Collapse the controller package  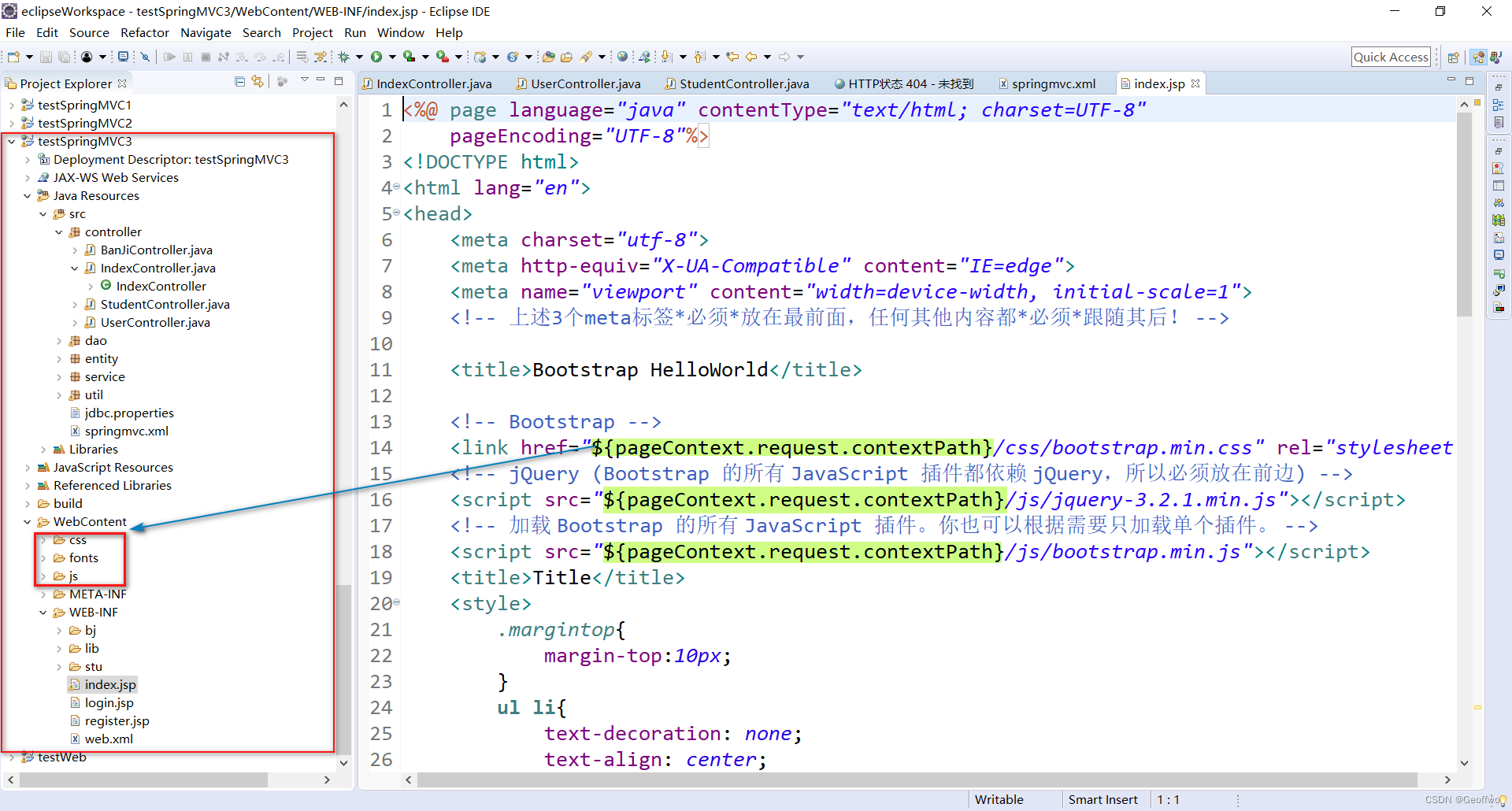(58, 231)
